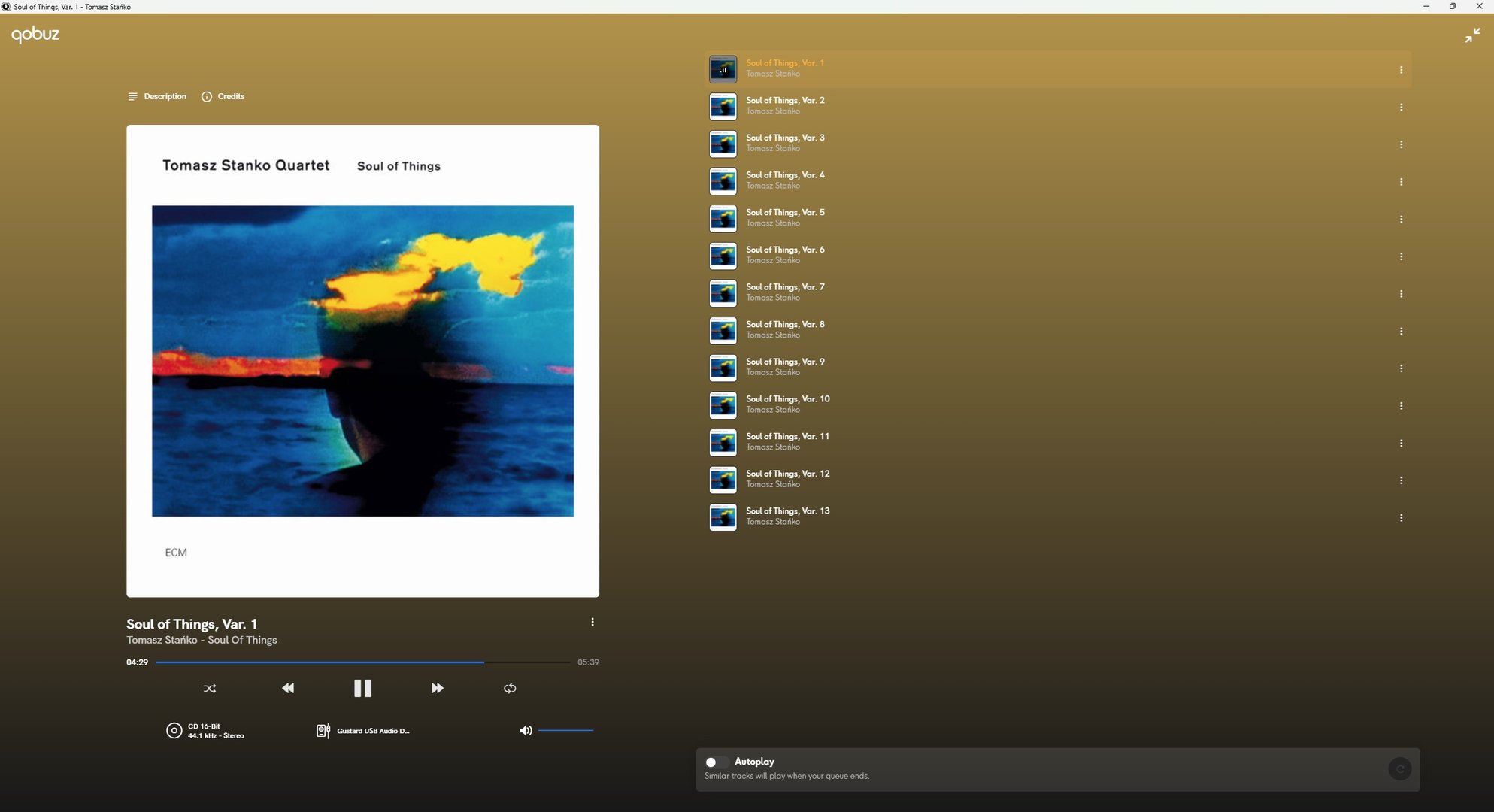Click the playback progress bar
Screen dimensions: 1494x812
362,662
